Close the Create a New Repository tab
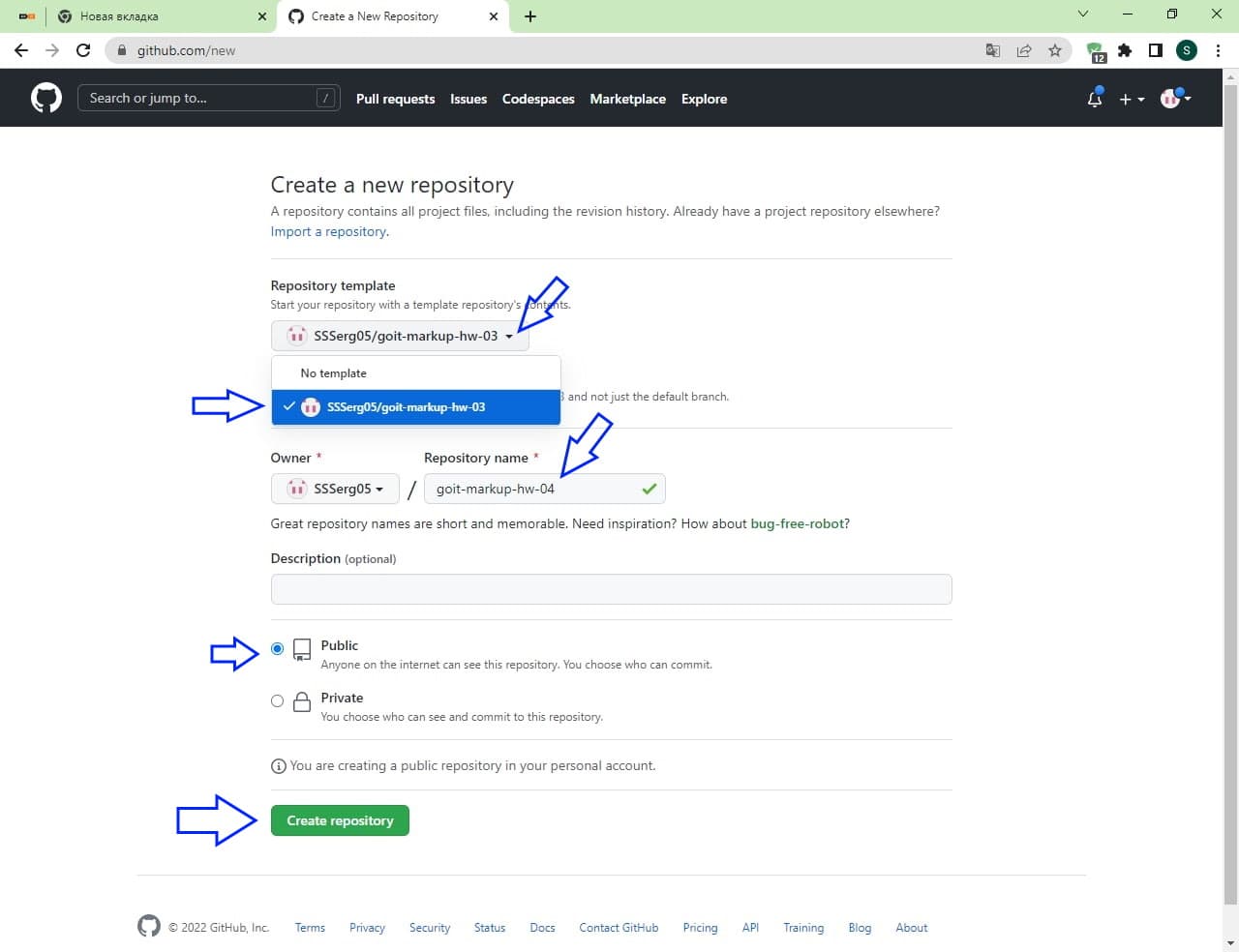The image size is (1239, 952). point(494,16)
